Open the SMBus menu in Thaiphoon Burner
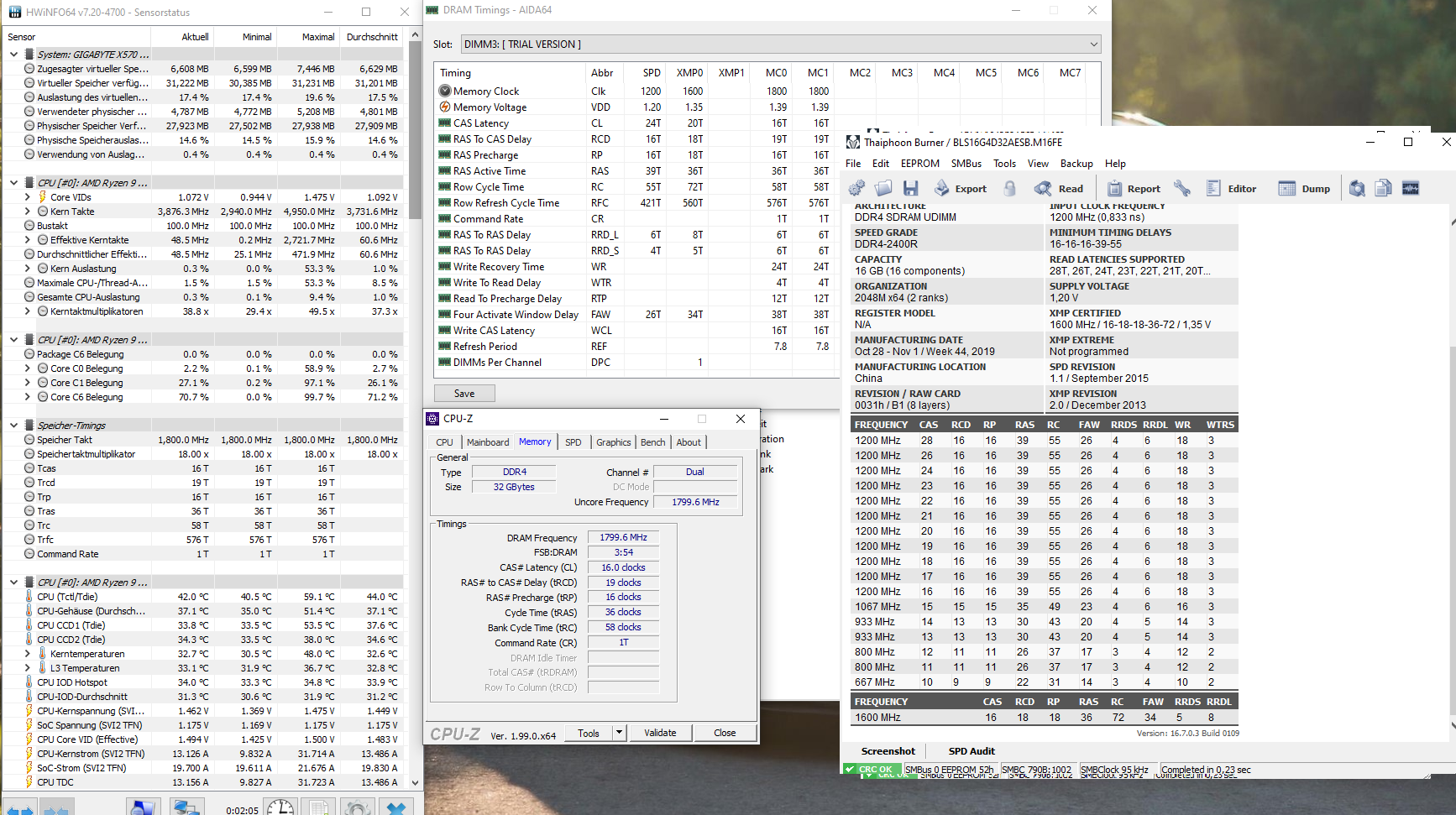This screenshot has width=1456, height=815. (x=966, y=164)
